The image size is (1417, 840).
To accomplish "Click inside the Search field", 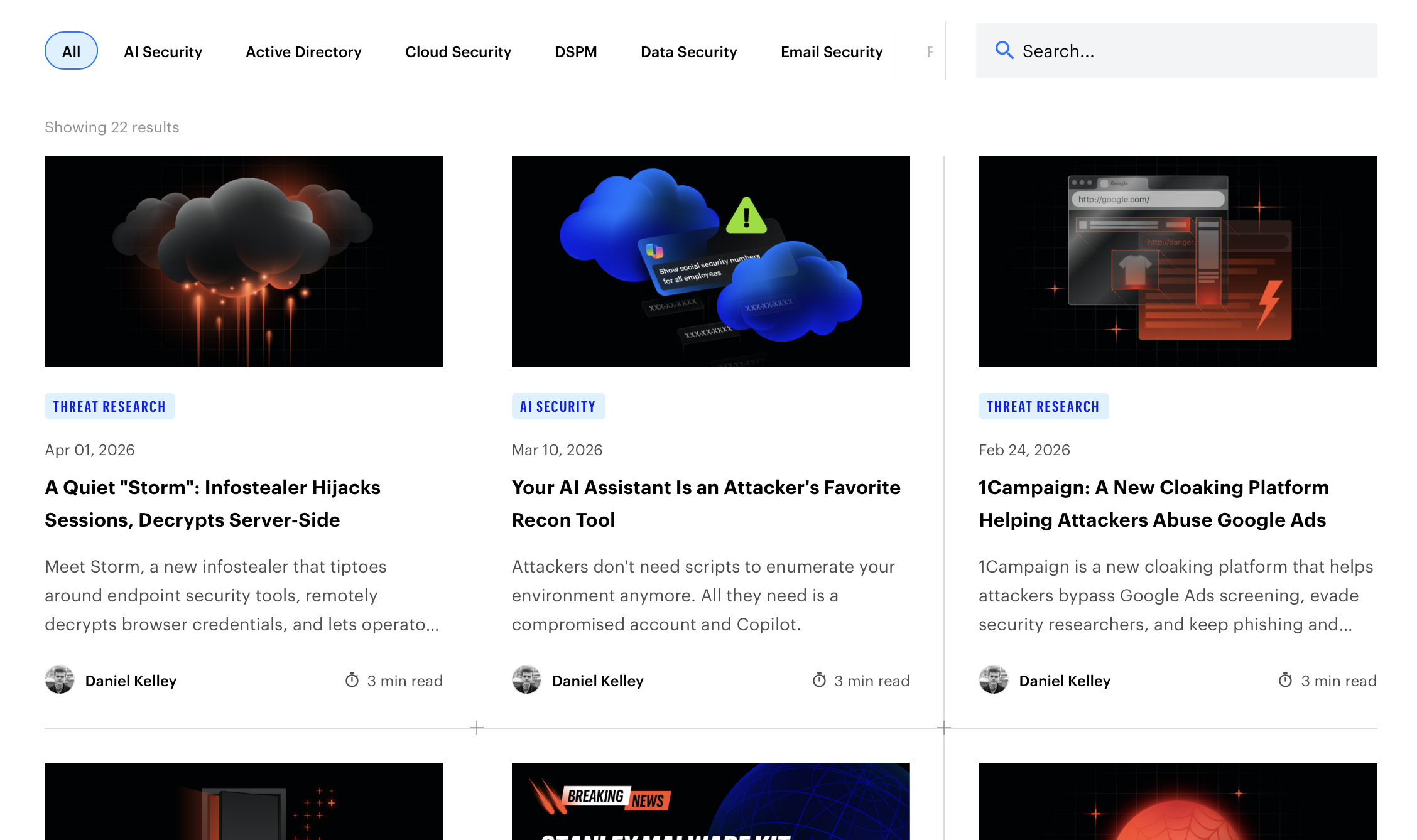I will tap(1175, 50).
